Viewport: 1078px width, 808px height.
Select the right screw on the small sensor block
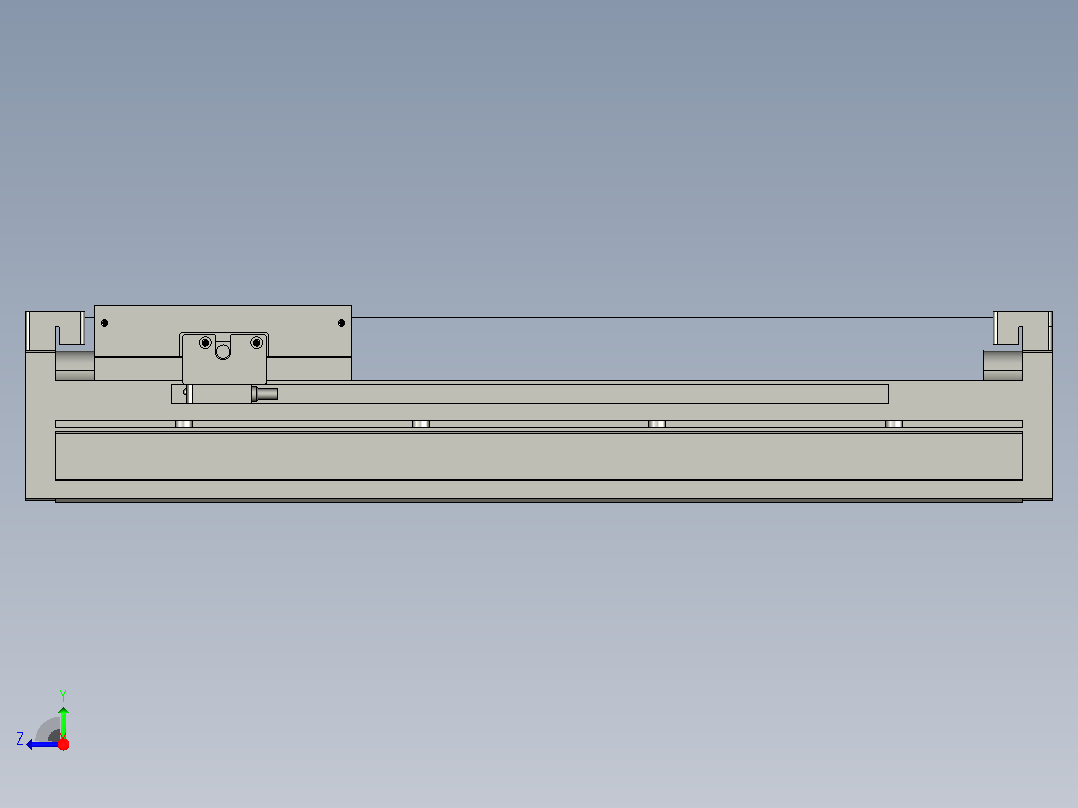[x=256, y=342]
